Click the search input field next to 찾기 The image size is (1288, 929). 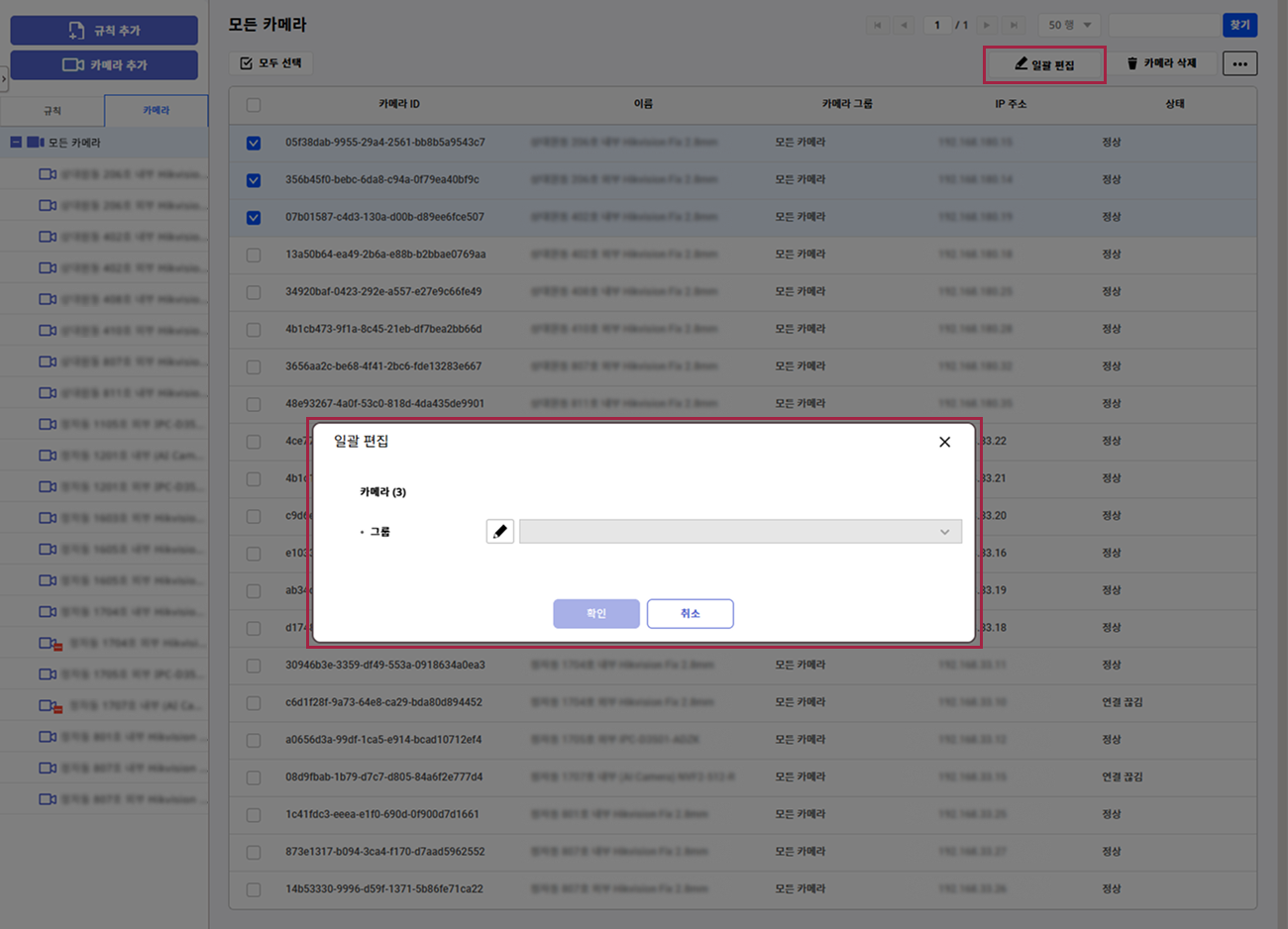click(1163, 25)
